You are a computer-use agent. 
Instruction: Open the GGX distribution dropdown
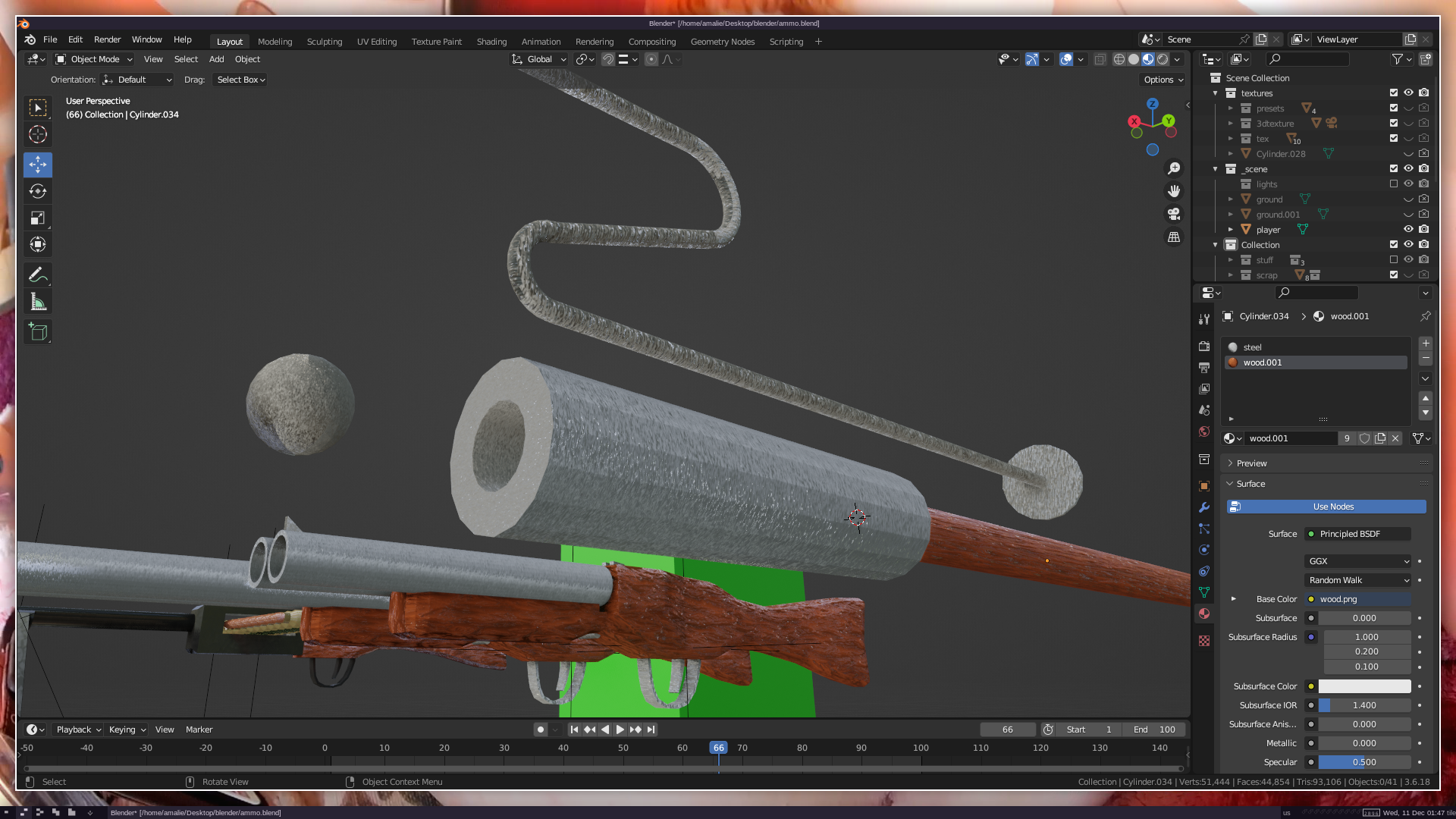click(1358, 561)
